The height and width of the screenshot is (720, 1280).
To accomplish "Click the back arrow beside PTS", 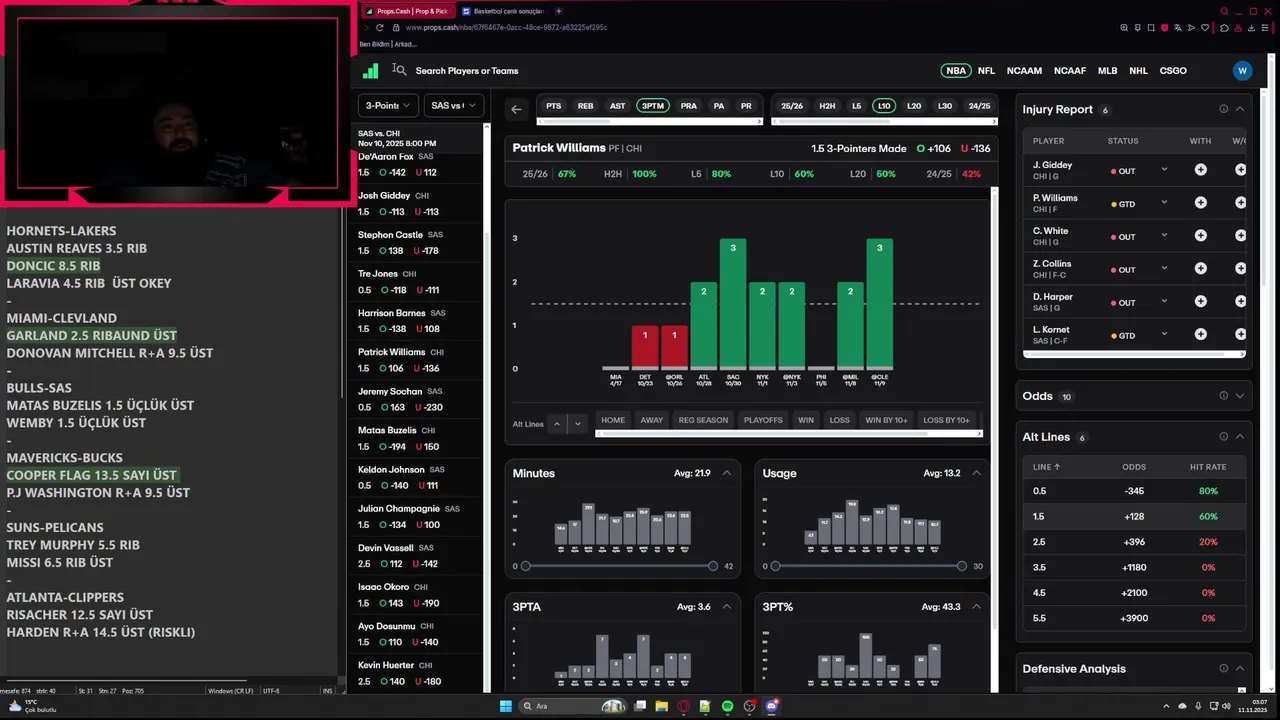I will (516, 110).
